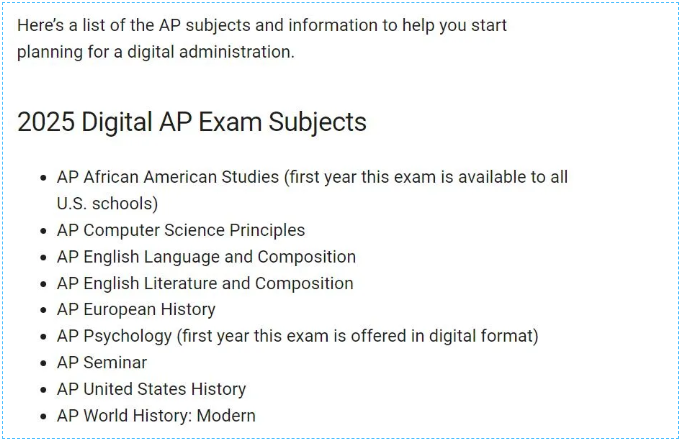This screenshot has height=441, width=681.
Task: Click the AP Psychology list entry
Action: point(298,336)
